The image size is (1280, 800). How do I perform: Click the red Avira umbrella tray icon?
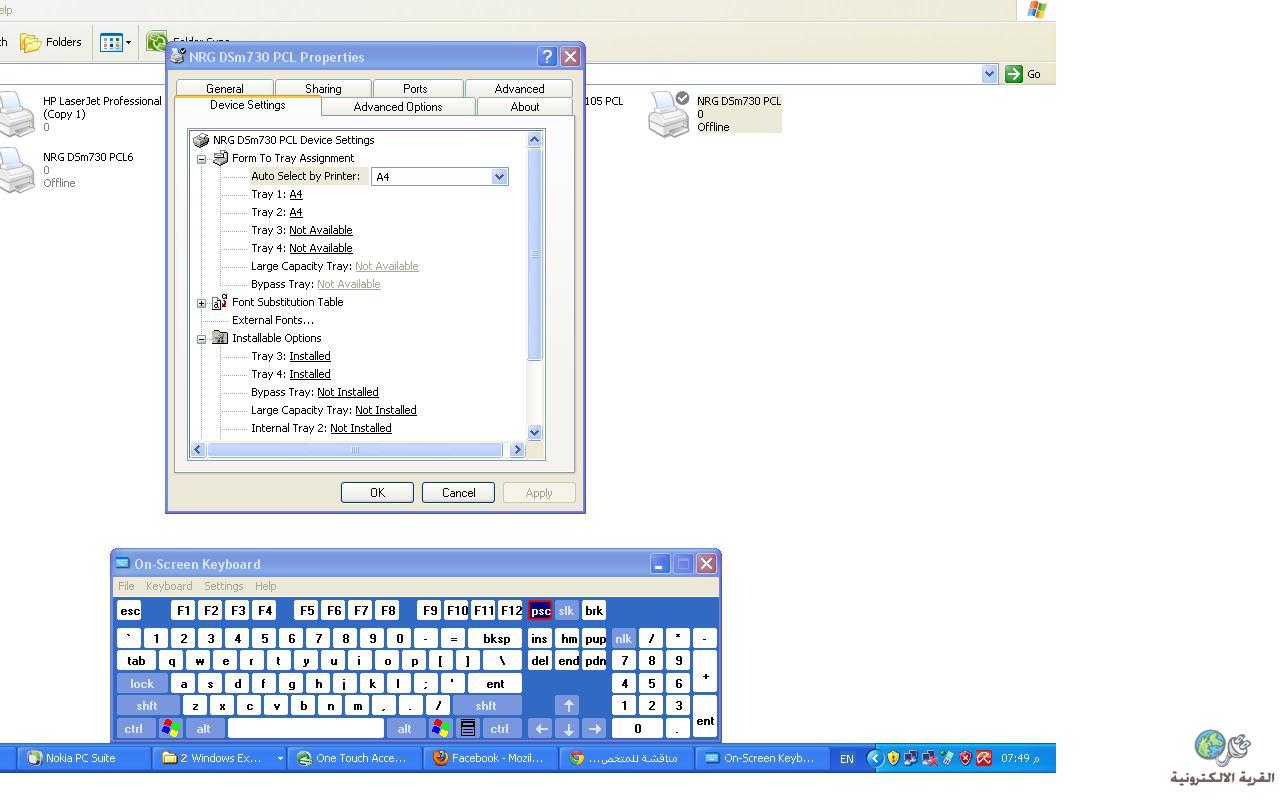pyautogui.click(x=984, y=758)
